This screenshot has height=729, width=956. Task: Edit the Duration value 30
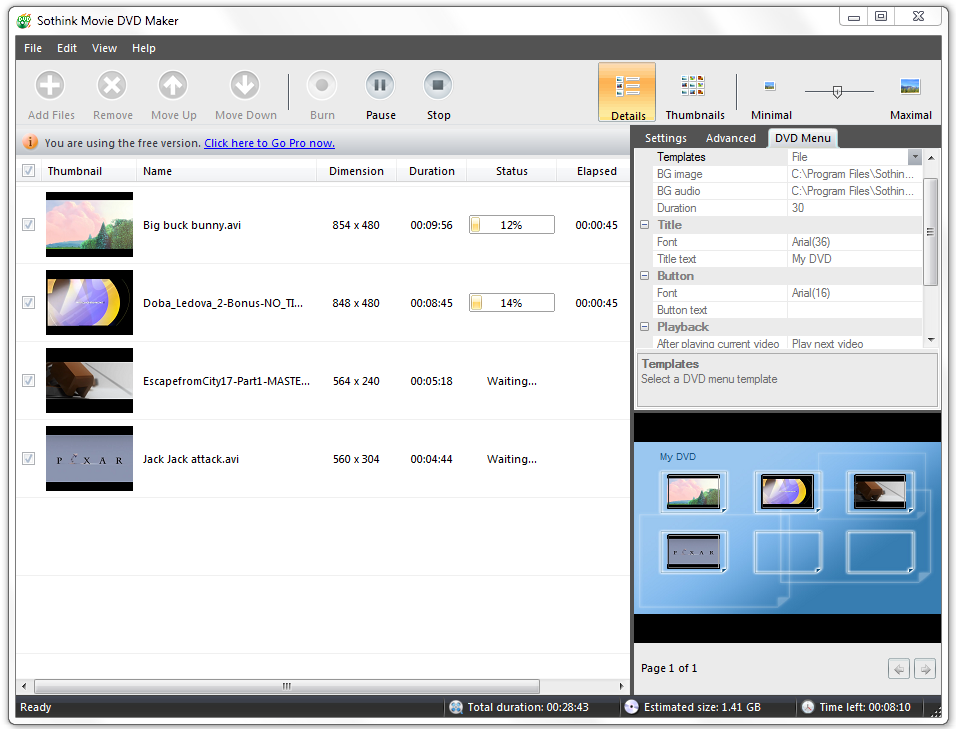[x=854, y=208]
